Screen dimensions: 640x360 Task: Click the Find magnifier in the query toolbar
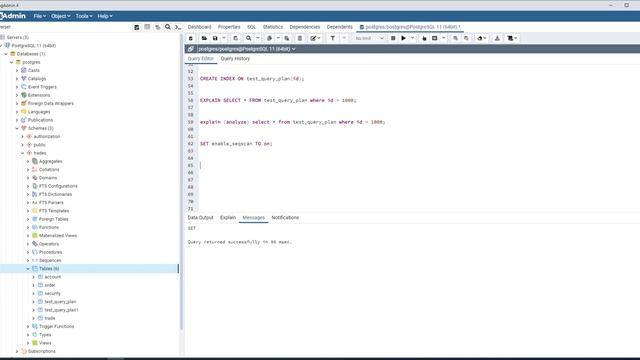point(249,38)
